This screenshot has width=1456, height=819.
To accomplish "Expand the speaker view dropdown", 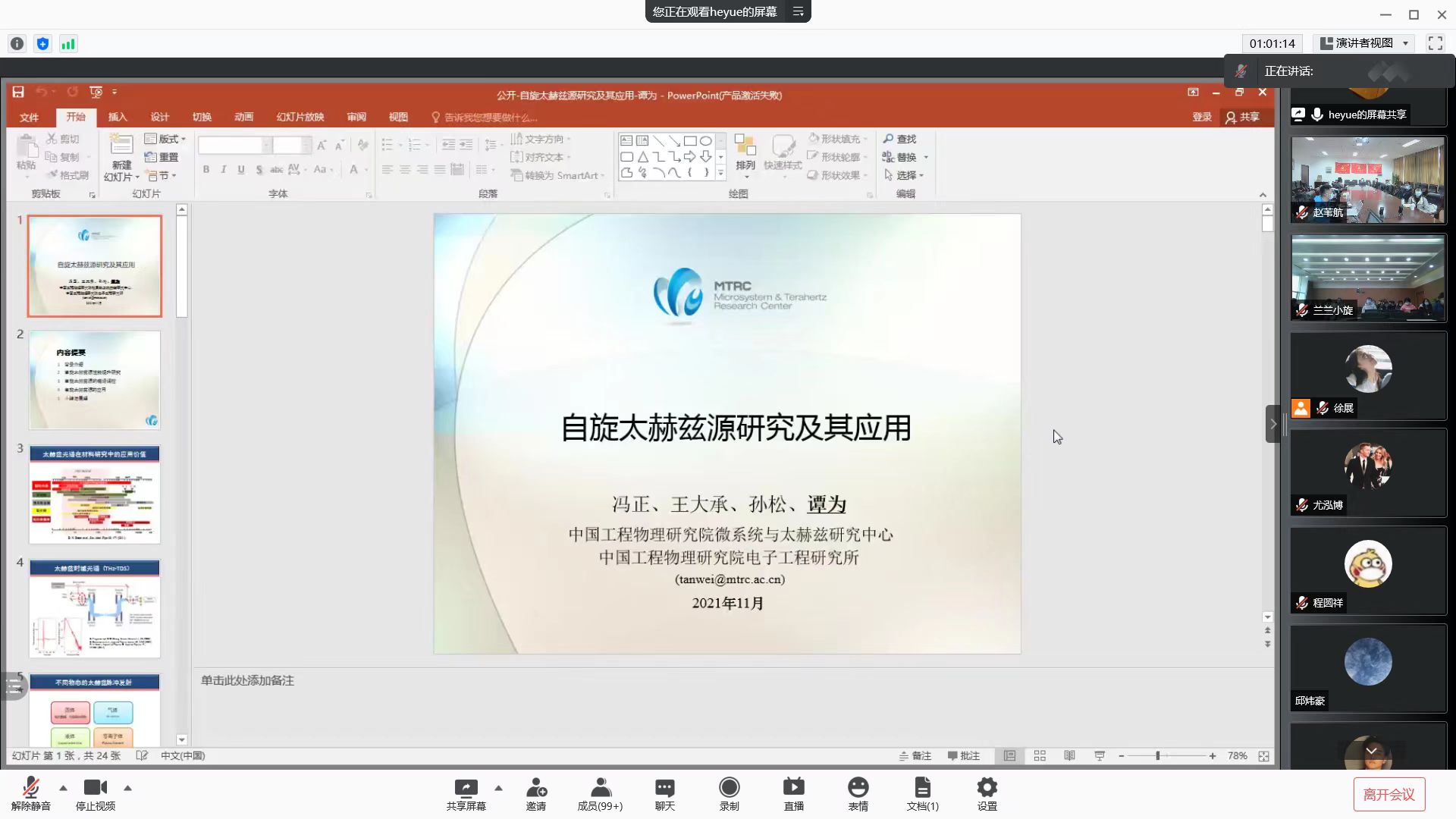I will click(1364, 43).
